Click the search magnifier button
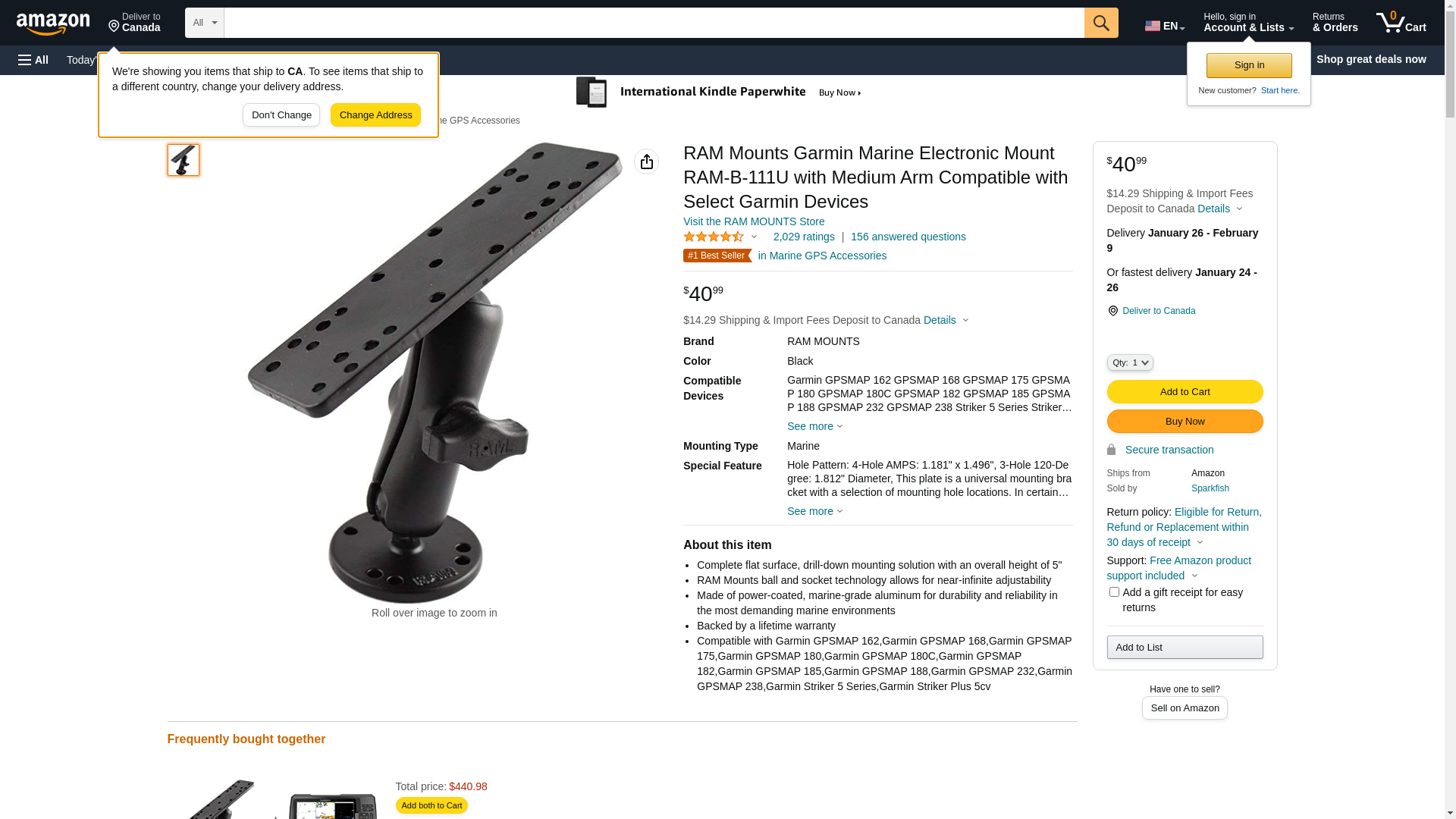Image resolution: width=1456 pixels, height=819 pixels. 1101,23
